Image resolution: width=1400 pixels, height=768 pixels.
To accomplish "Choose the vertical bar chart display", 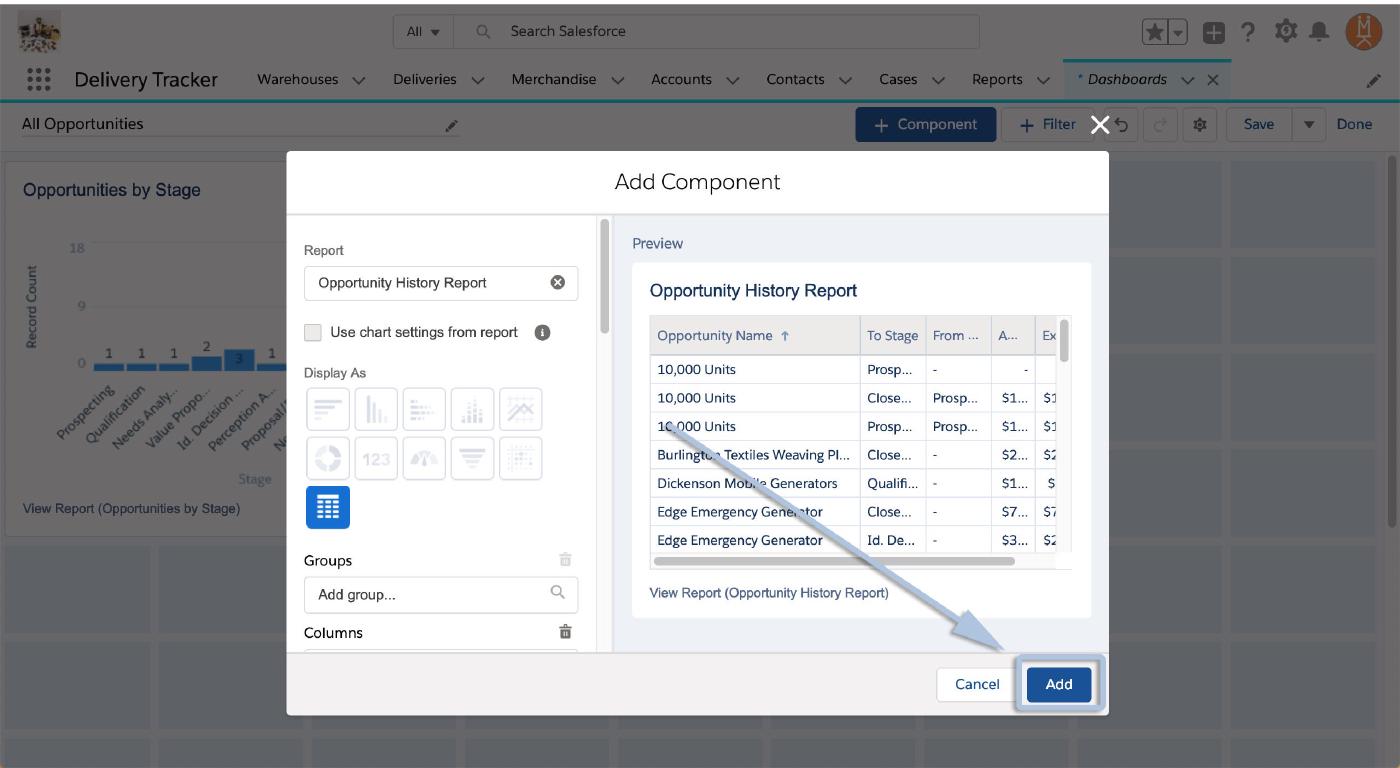I will 376,410.
